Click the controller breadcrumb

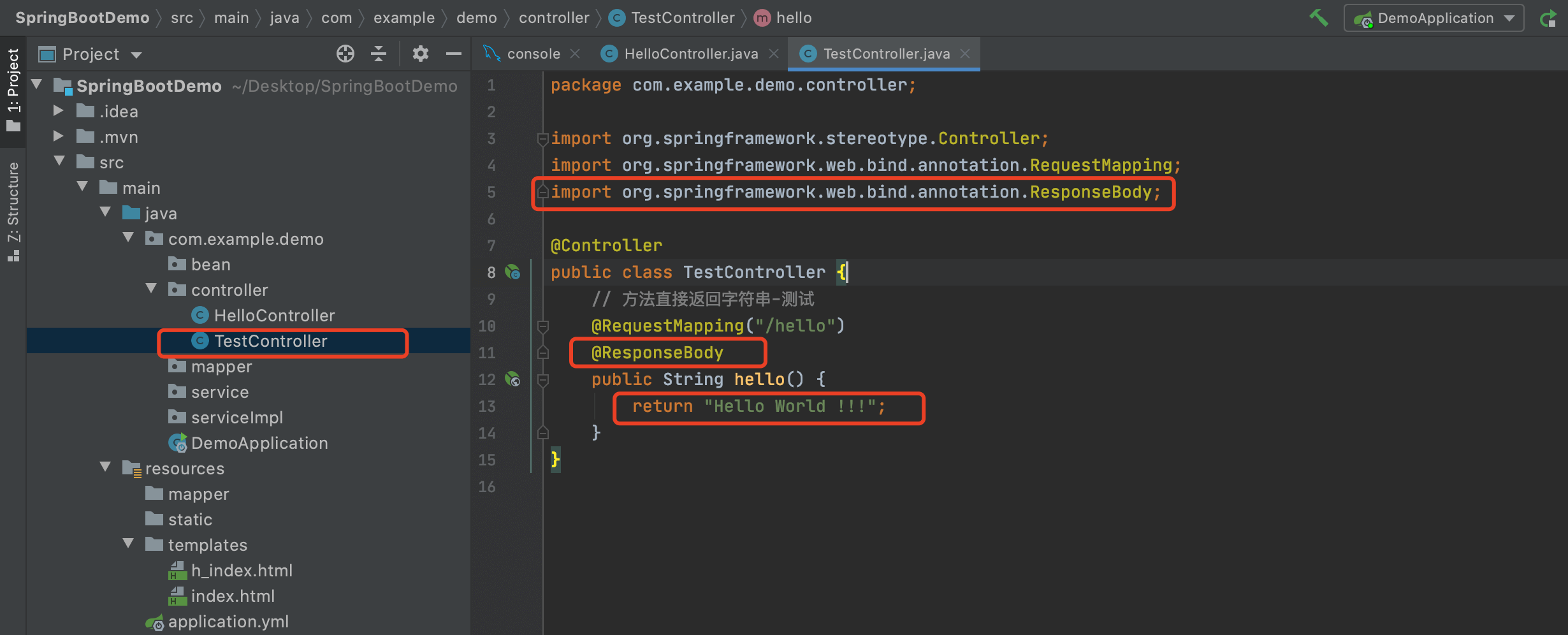point(554,18)
